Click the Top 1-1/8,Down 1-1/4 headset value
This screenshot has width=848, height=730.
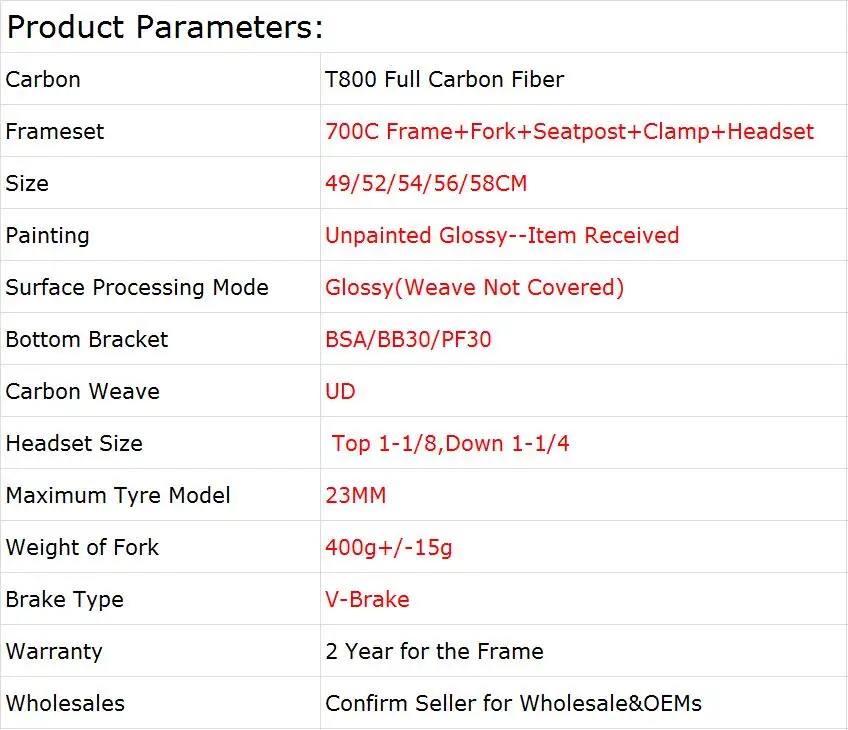(x=450, y=444)
